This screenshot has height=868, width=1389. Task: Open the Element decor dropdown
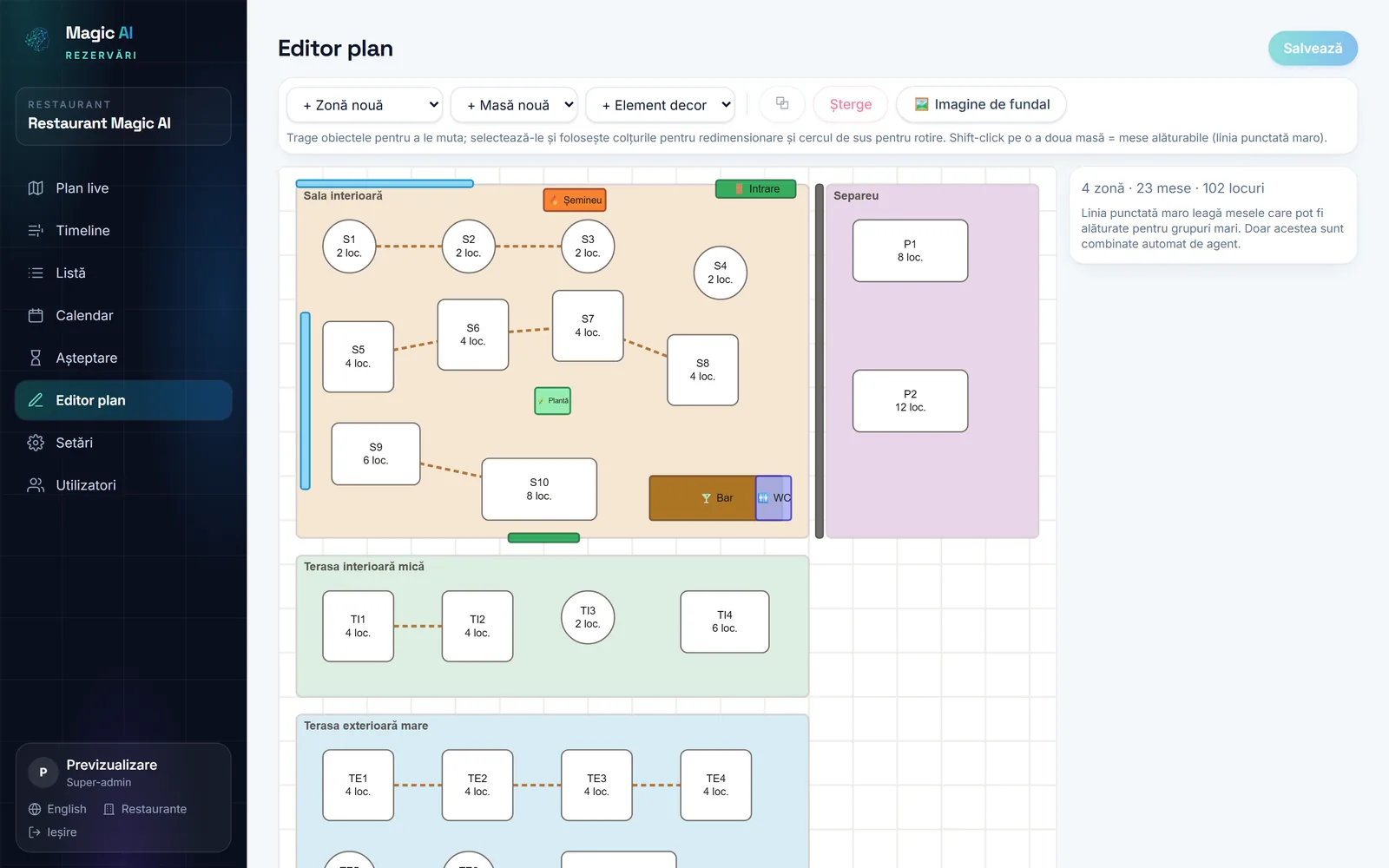[x=661, y=105]
